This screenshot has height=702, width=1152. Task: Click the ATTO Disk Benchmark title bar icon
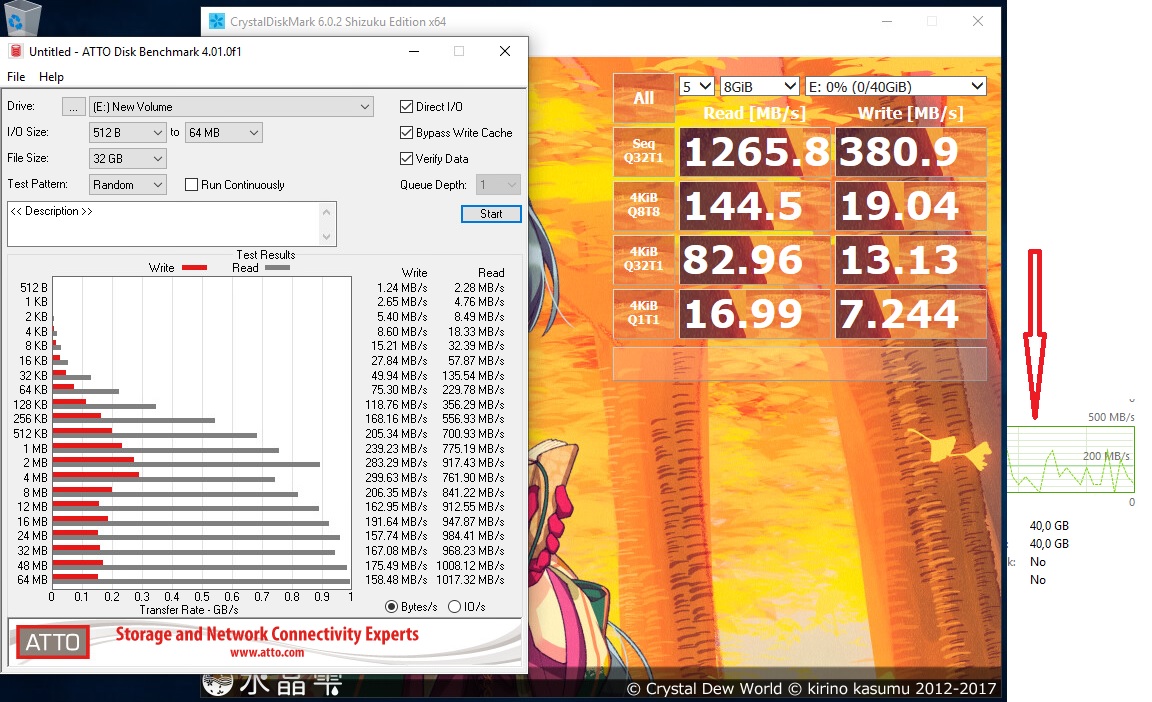(x=15, y=51)
